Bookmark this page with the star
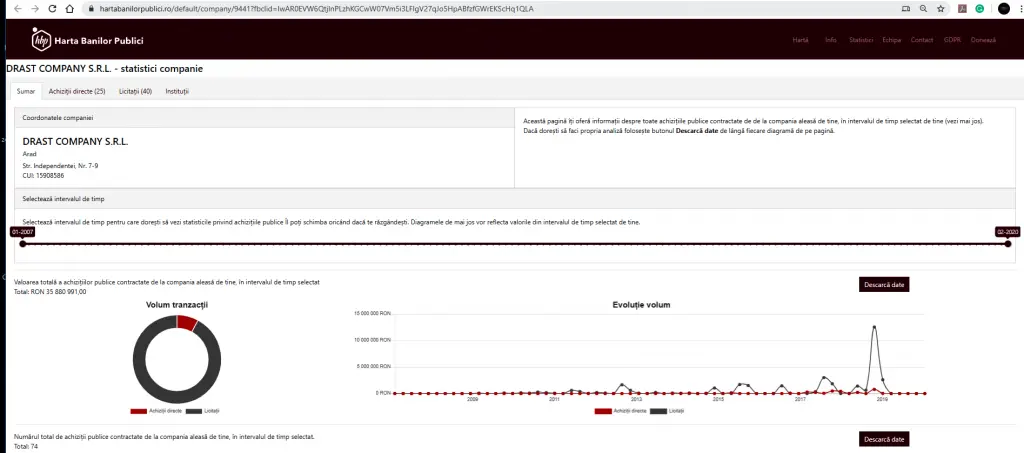This screenshot has height=453, width=1024. point(940,9)
